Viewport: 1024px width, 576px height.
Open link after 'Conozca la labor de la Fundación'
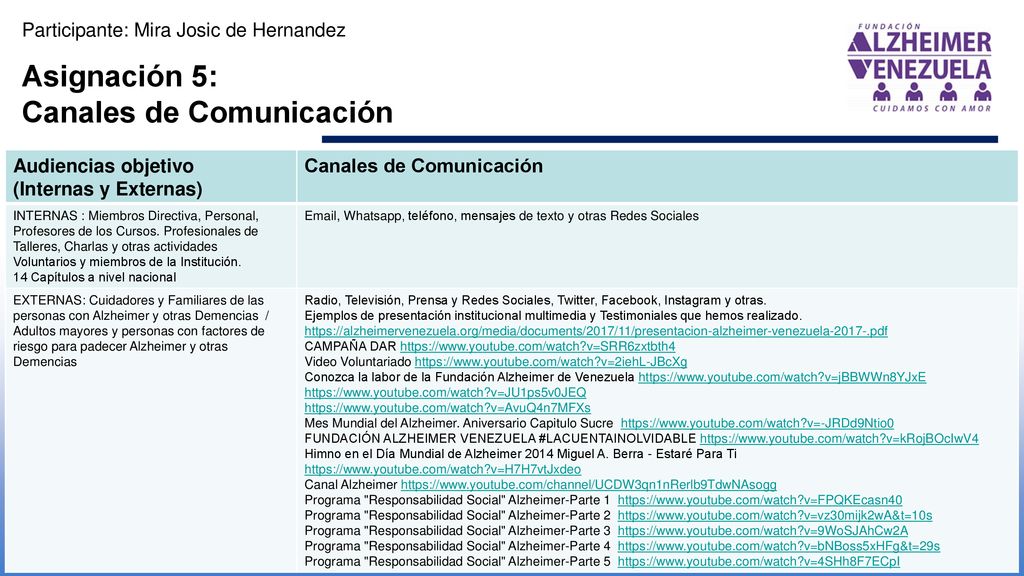782,377
